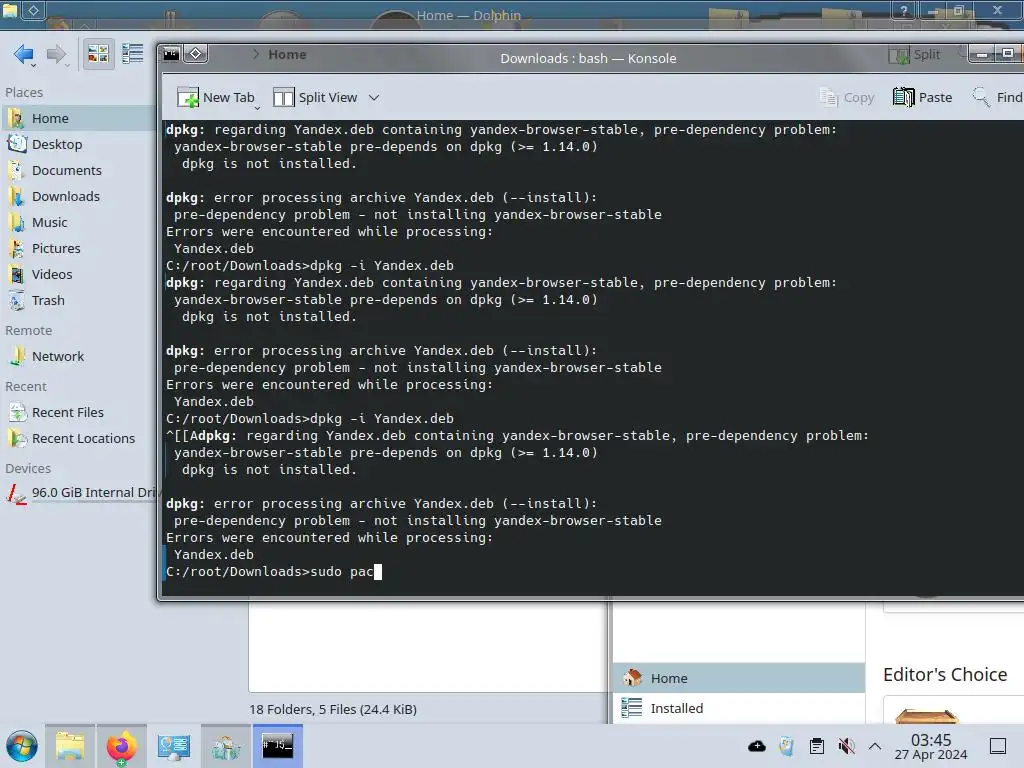This screenshot has width=1024, height=768.
Task: Click the cloud update tray icon
Action: point(757,746)
